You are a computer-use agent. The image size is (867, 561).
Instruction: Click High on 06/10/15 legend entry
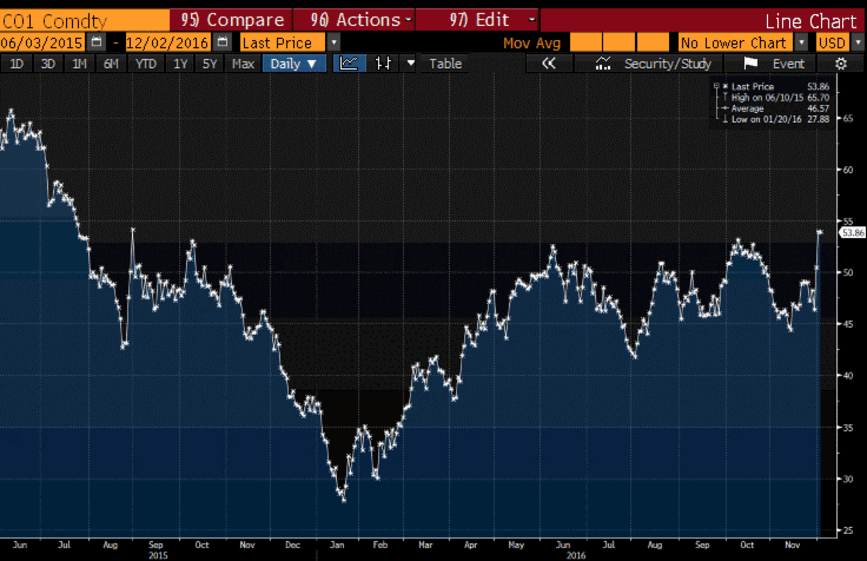(x=775, y=97)
